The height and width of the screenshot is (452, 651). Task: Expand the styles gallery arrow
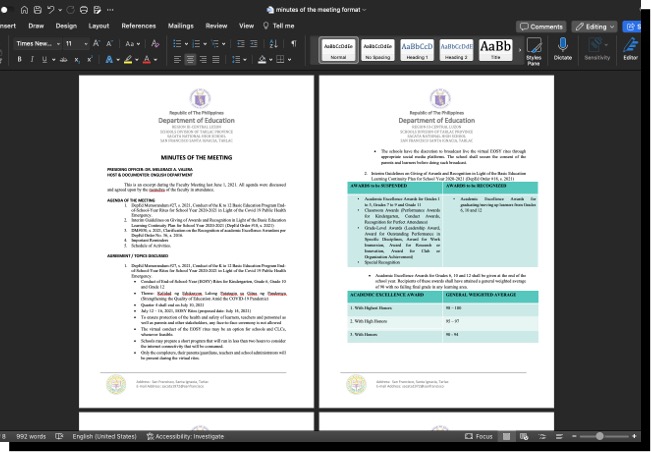(x=520, y=50)
